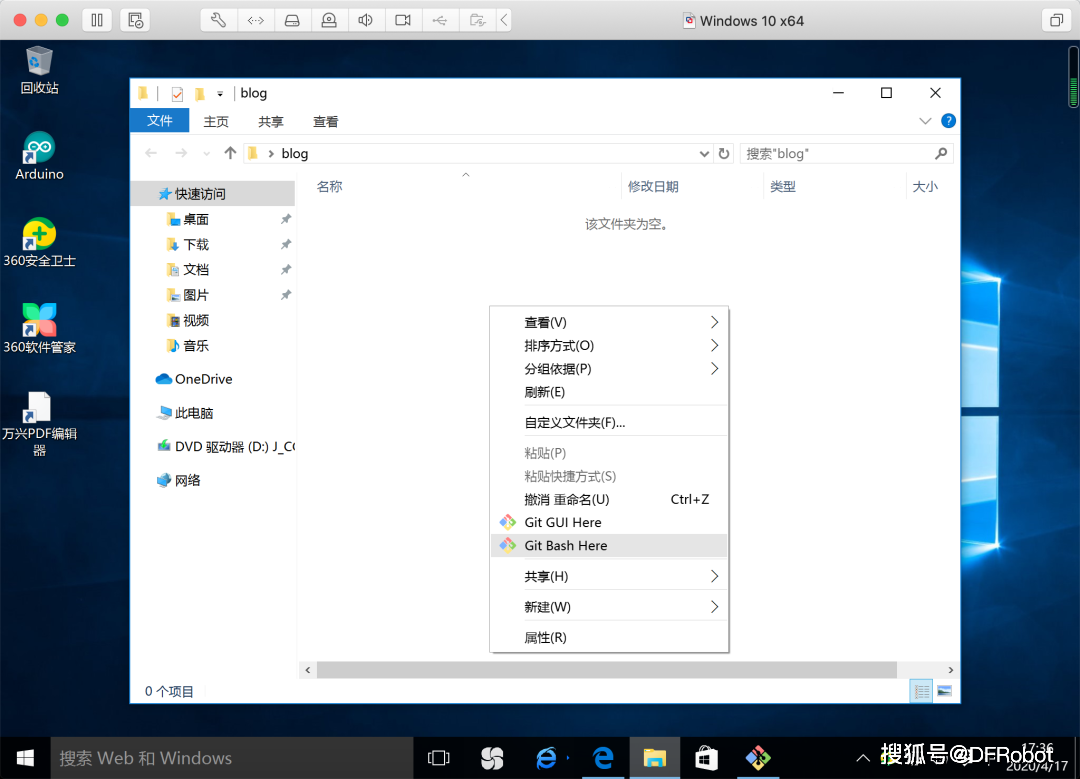The image size is (1080, 779).
Task: Open the Arduino desktop shortcut
Action: click(39, 156)
